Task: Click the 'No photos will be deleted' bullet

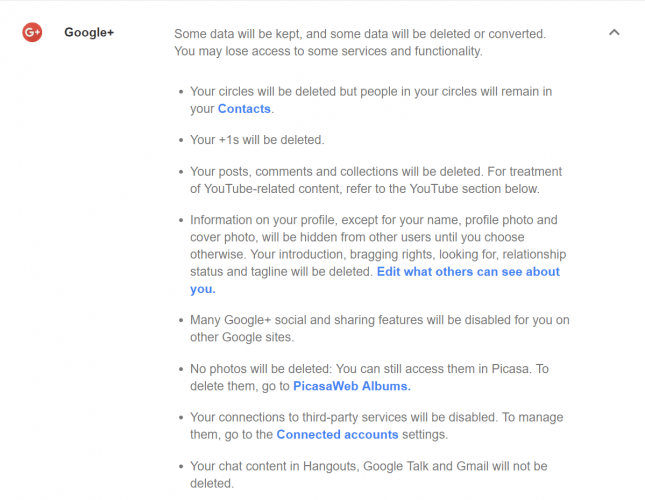Action: (369, 377)
